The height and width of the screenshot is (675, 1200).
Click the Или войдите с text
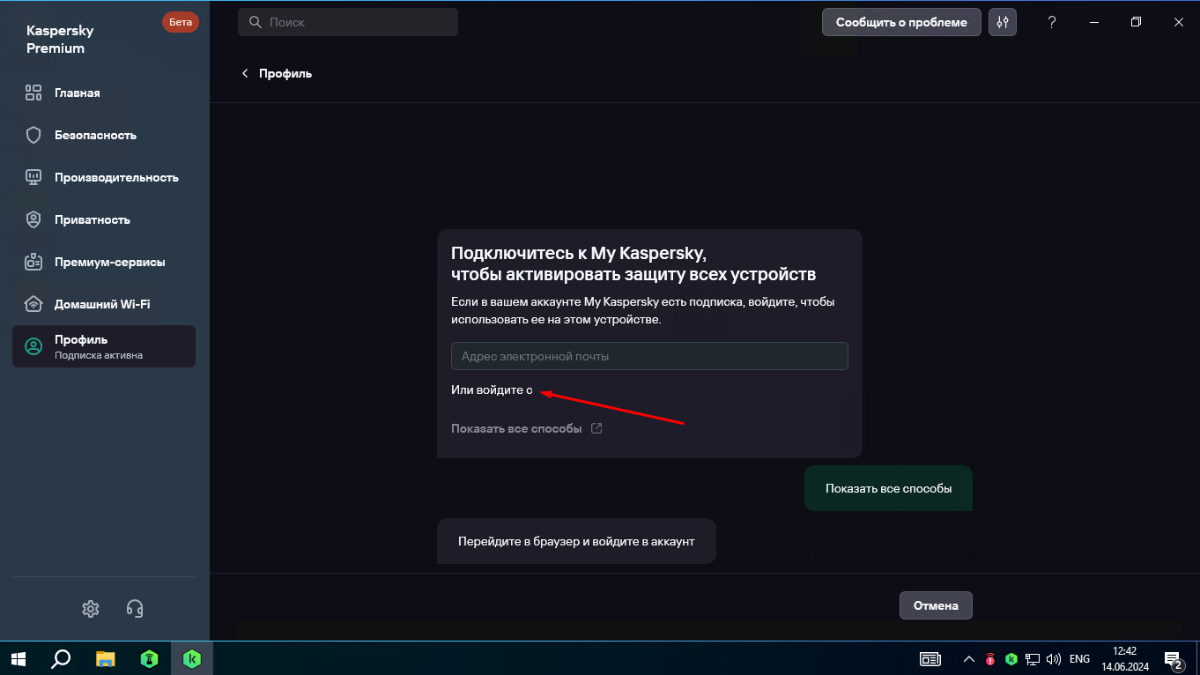492,390
